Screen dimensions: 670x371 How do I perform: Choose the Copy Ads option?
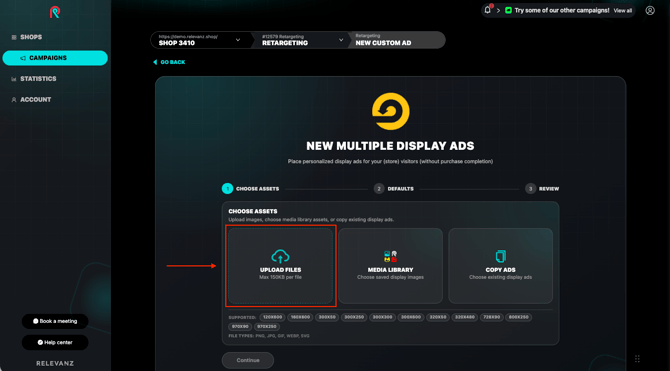[500, 265]
